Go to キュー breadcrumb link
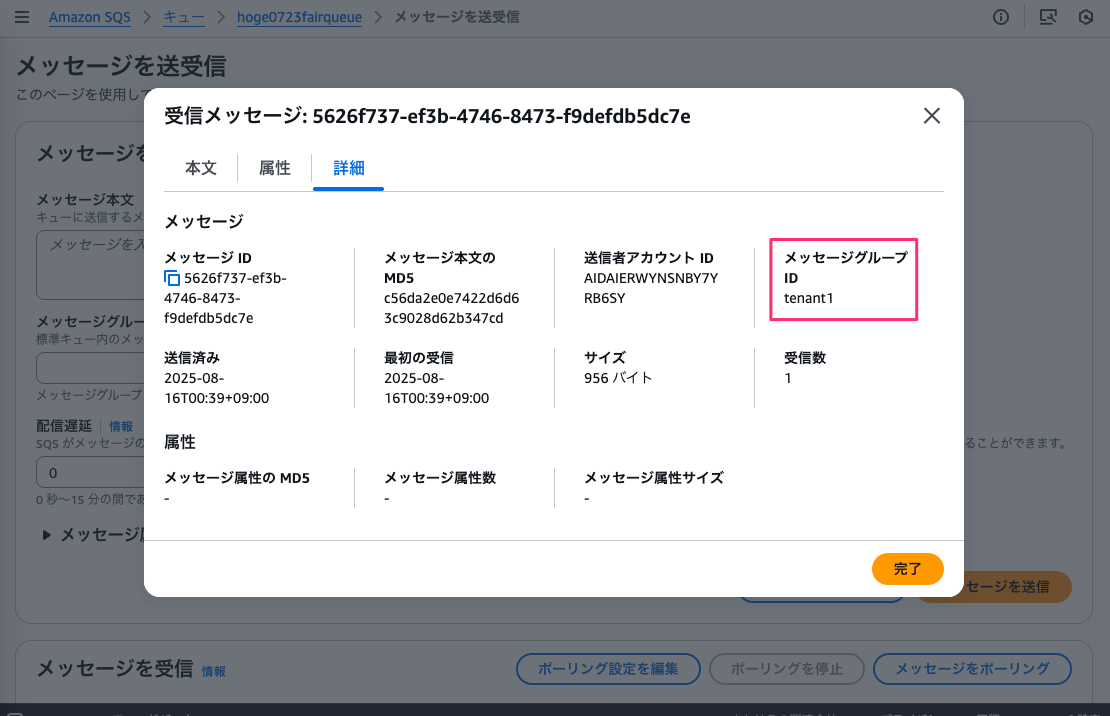Screen dimensions: 1110x716 pos(183,17)
